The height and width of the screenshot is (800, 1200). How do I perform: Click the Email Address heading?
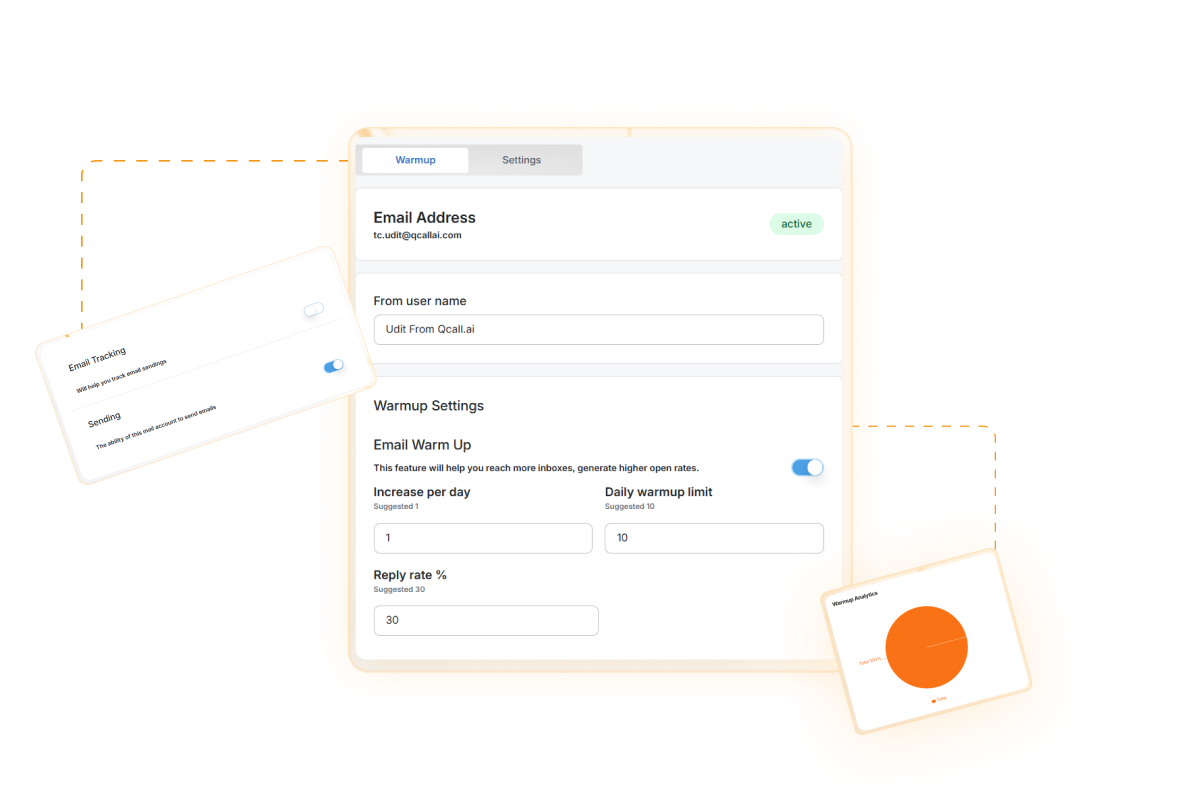(424, 217)
